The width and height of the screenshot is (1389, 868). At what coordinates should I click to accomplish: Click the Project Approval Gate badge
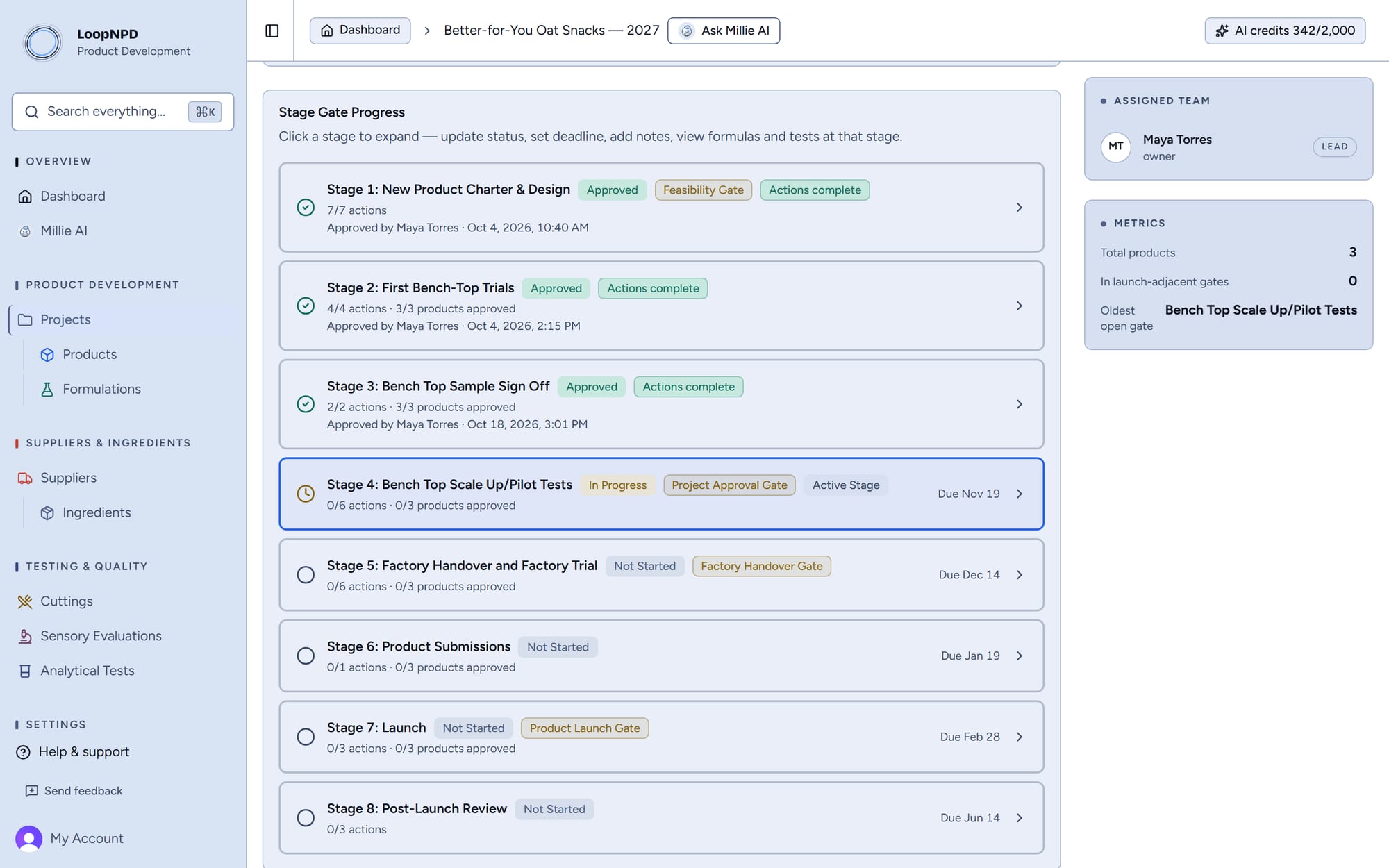pos(729,485)
